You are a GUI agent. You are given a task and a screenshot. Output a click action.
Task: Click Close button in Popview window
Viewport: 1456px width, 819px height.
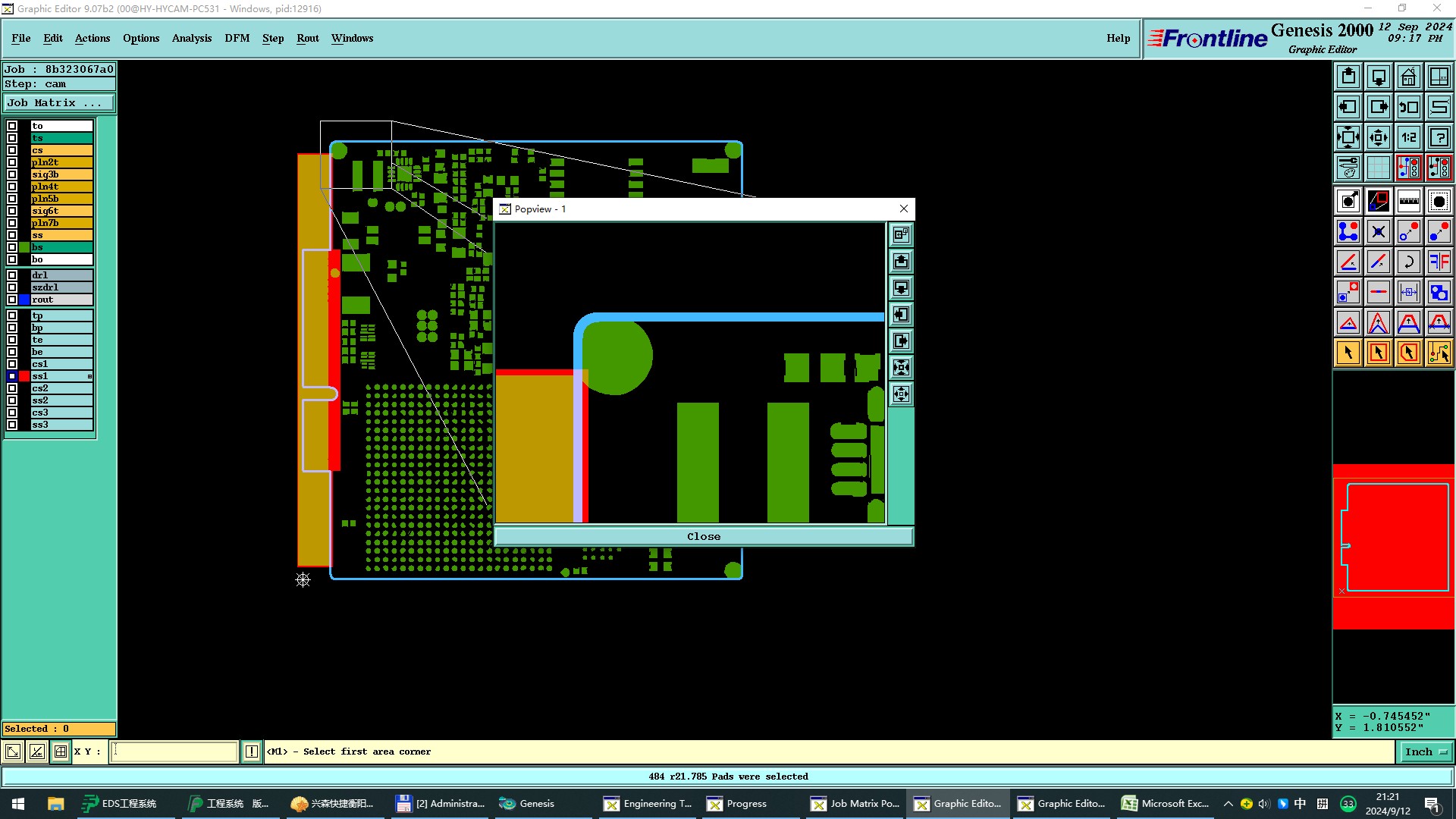pyautogui.click(x=703, y=536)
